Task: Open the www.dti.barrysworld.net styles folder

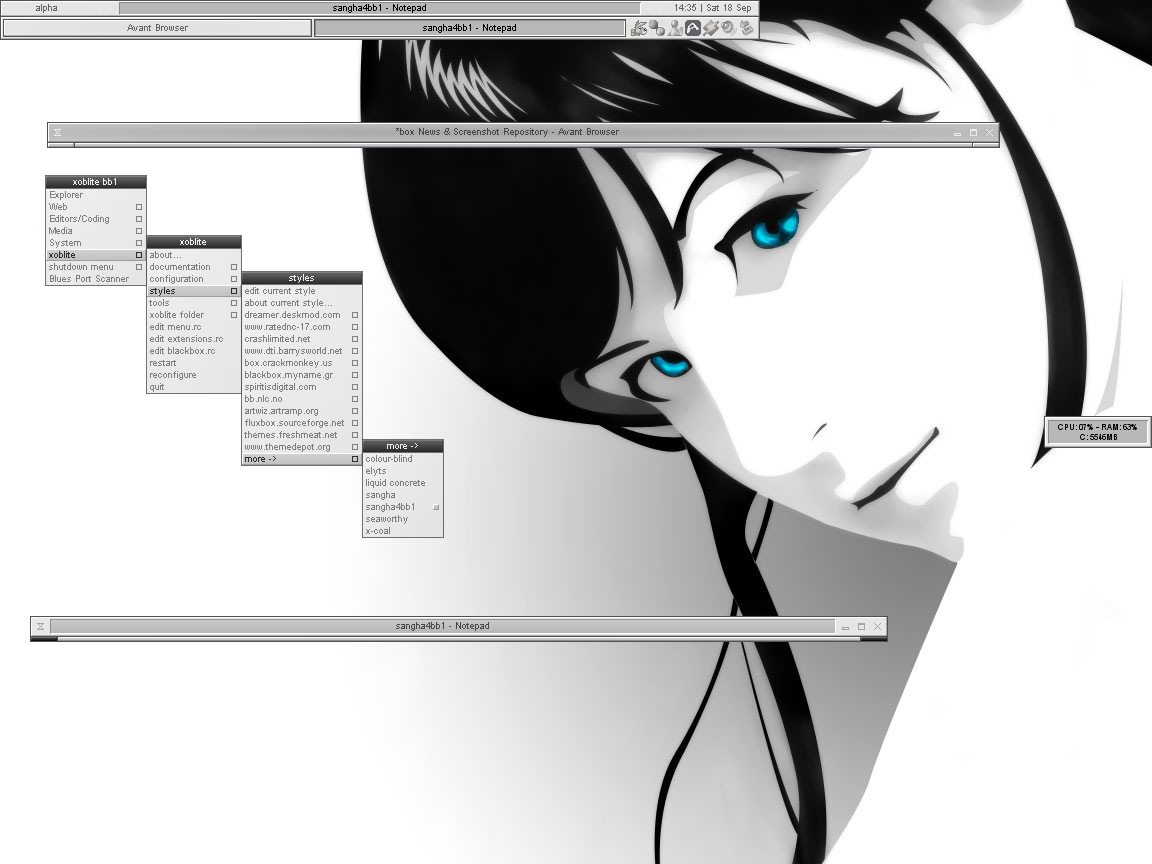Action: 302,351
